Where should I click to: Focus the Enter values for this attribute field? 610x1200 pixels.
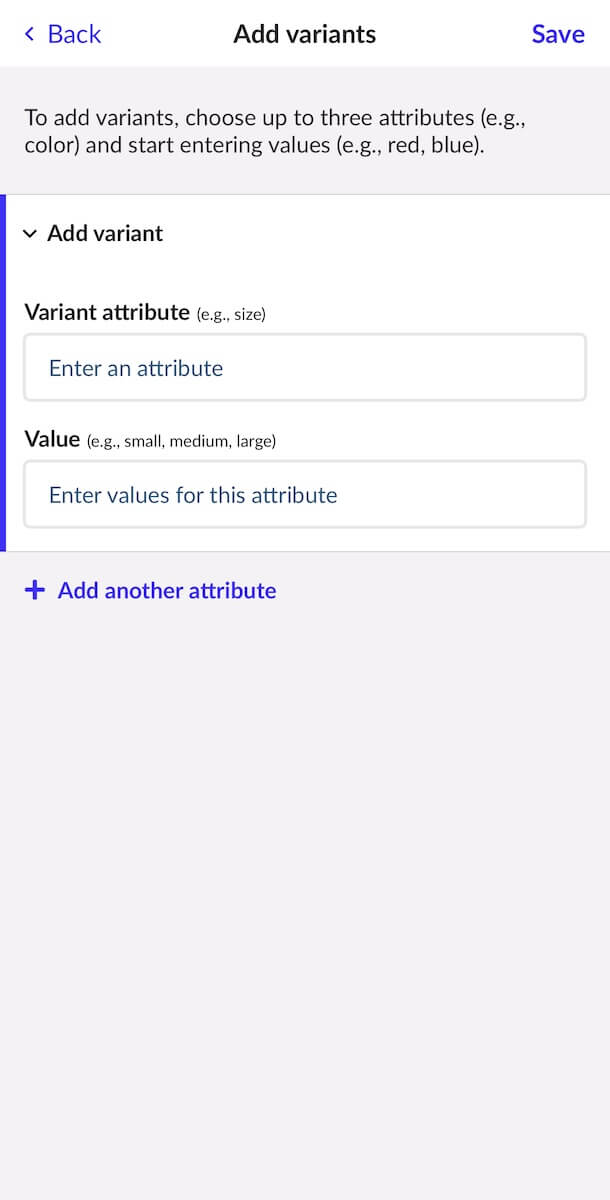click(305, 494)
